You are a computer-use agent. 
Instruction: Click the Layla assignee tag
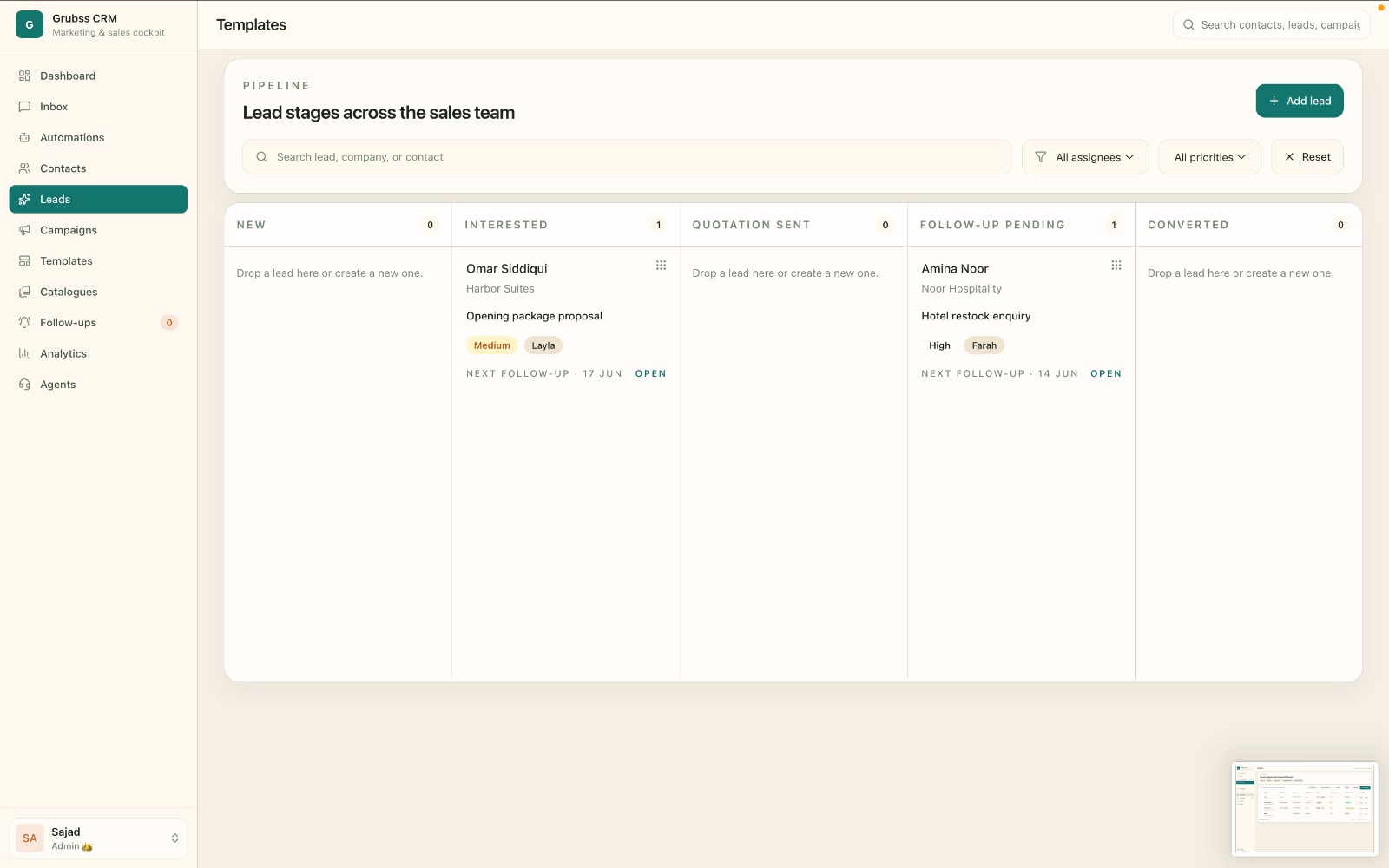click(543, 345)
